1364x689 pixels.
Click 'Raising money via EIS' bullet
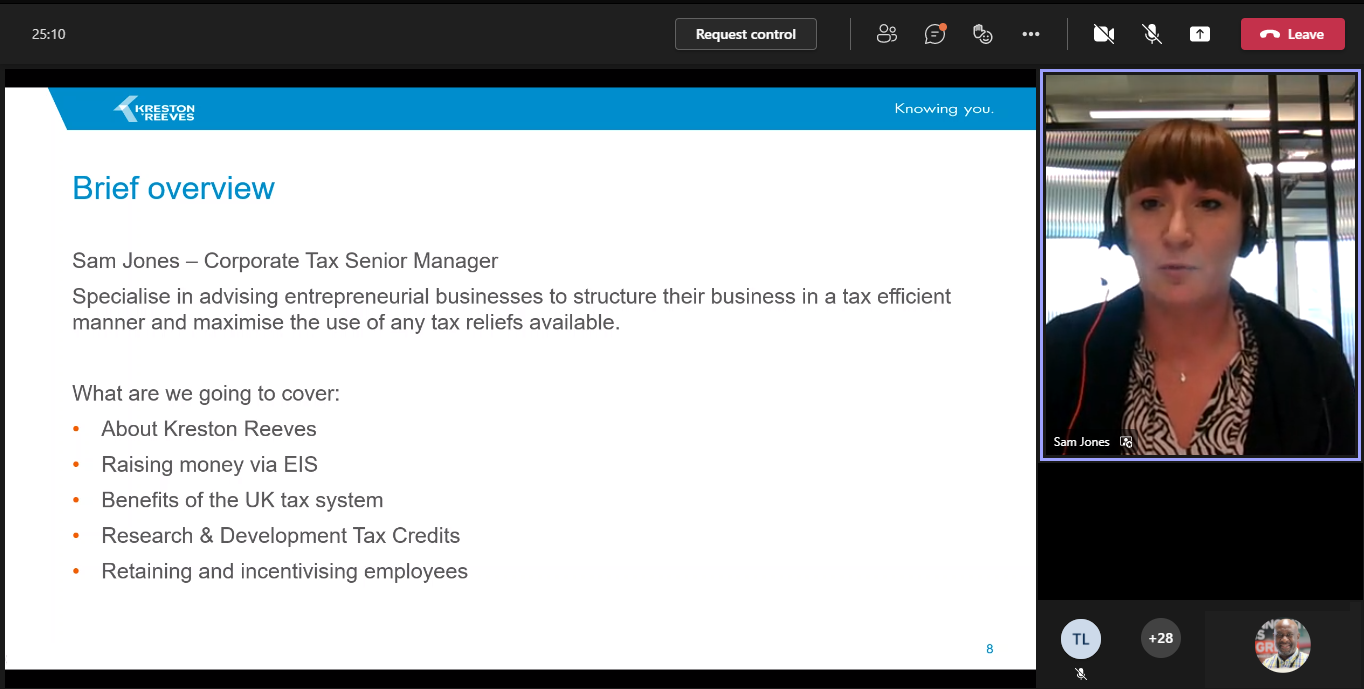pos(209,465)
